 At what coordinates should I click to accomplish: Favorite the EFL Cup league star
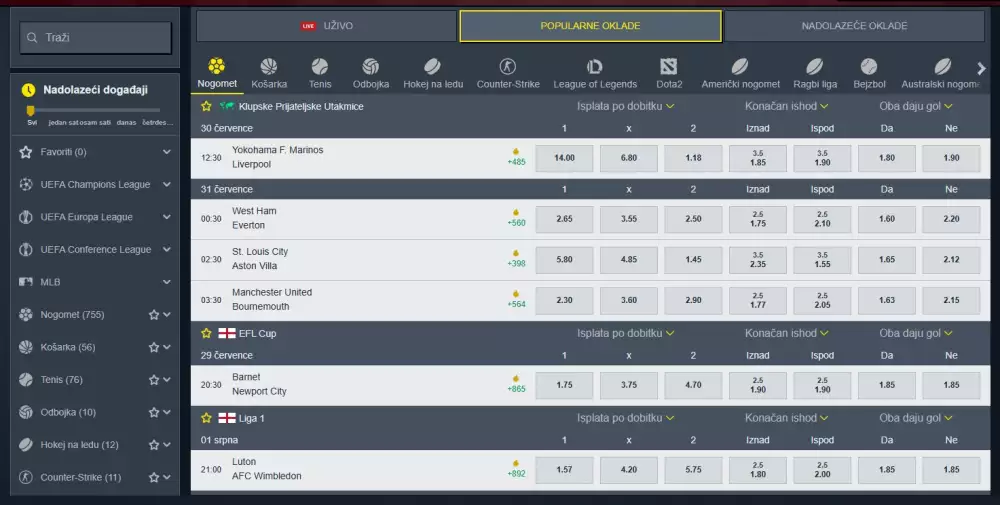206,333
